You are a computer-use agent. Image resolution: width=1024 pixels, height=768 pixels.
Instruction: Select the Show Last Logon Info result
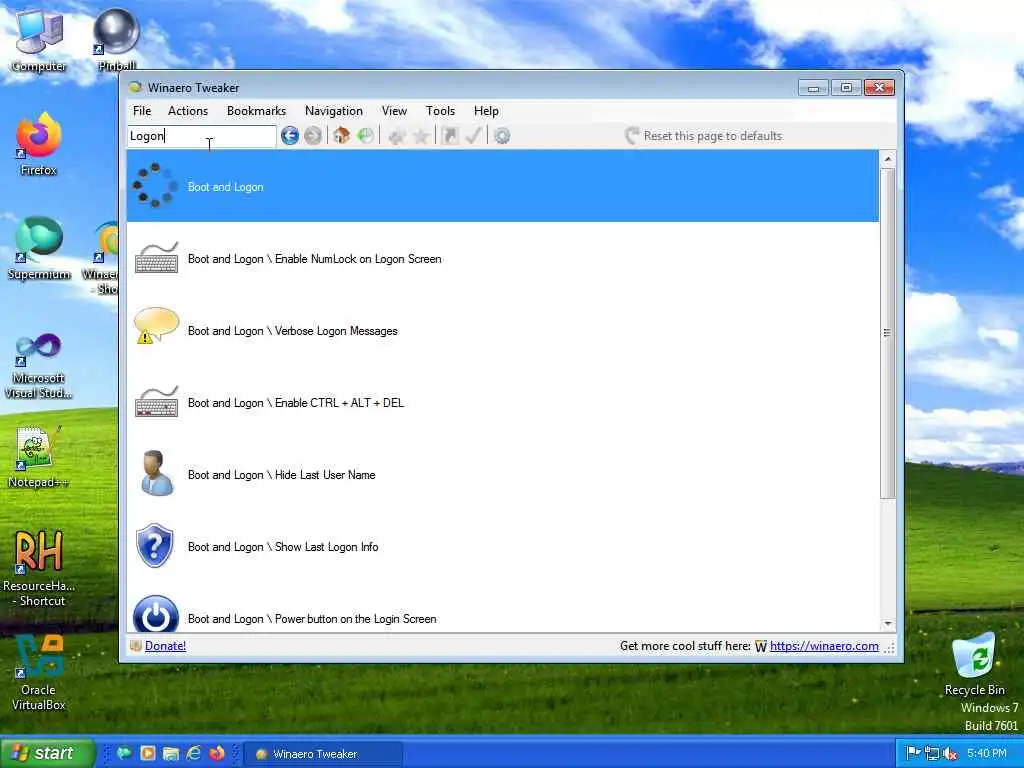503,547
